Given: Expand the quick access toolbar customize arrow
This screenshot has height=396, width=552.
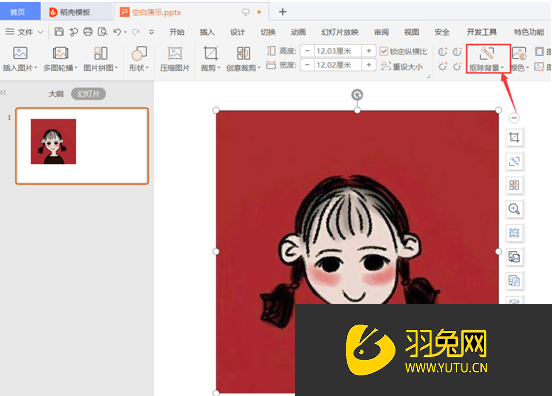Looking at the screenshot, I should point(151,32).
